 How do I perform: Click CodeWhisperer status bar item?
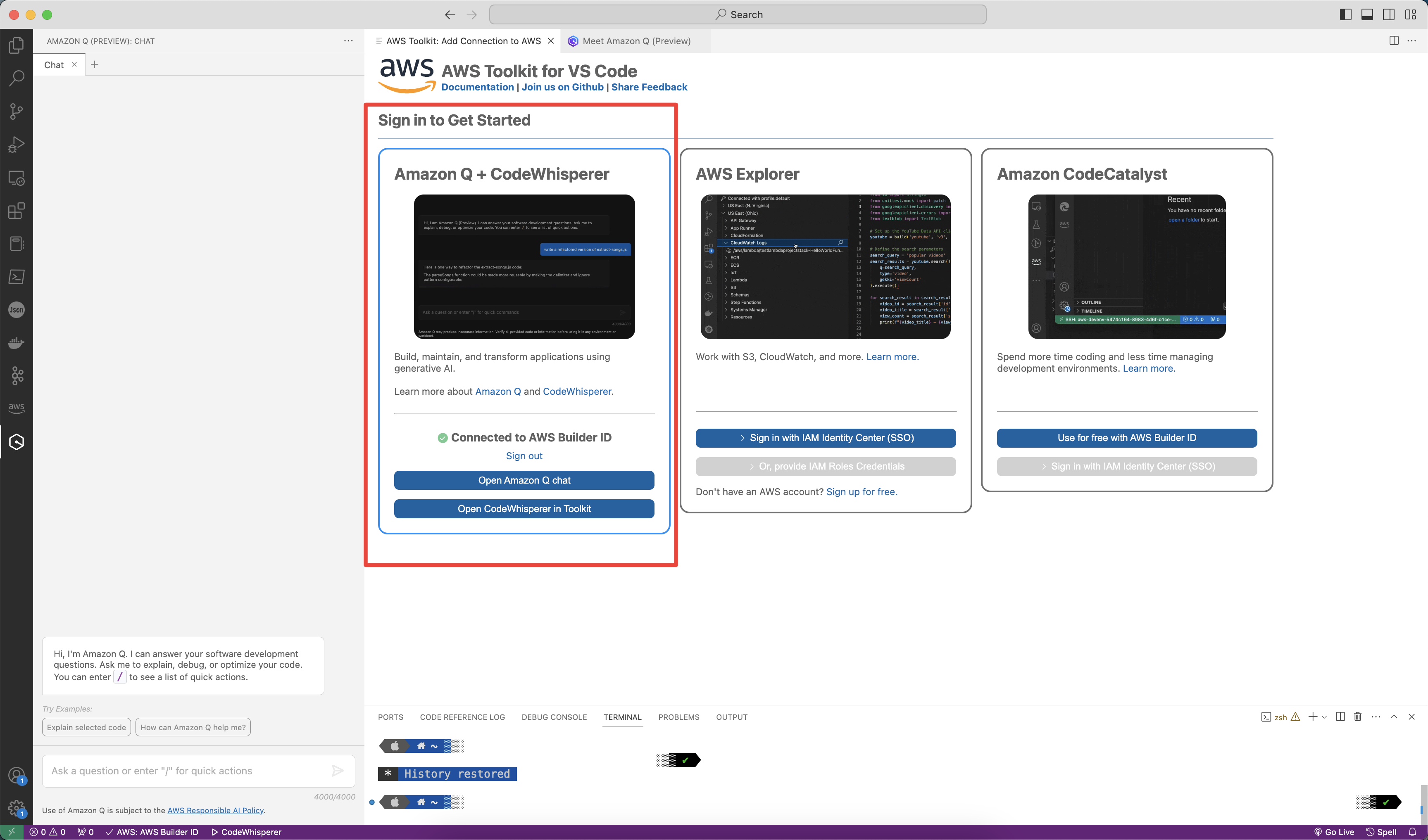click(x=246, y=832)
